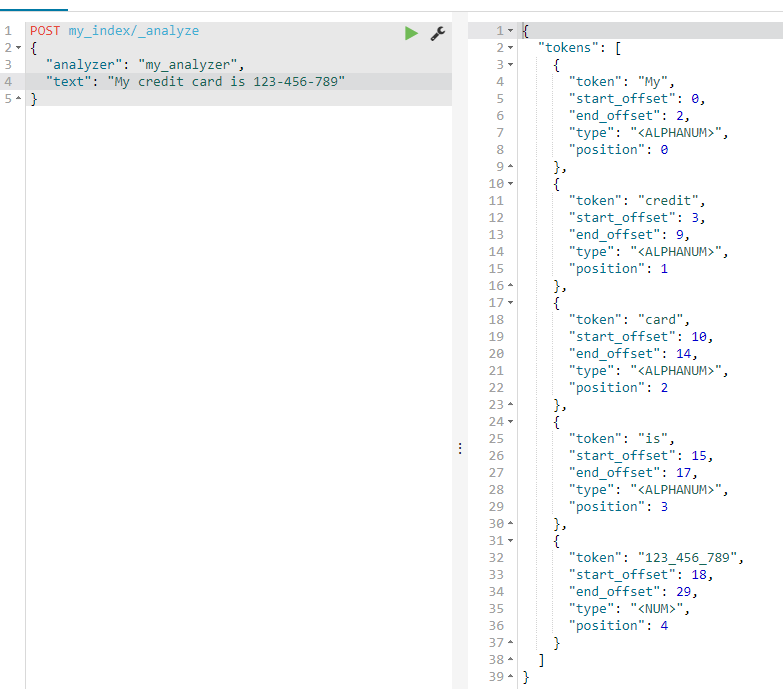
Task: Click fold end marker at response line 39
Action: [510, 677]
